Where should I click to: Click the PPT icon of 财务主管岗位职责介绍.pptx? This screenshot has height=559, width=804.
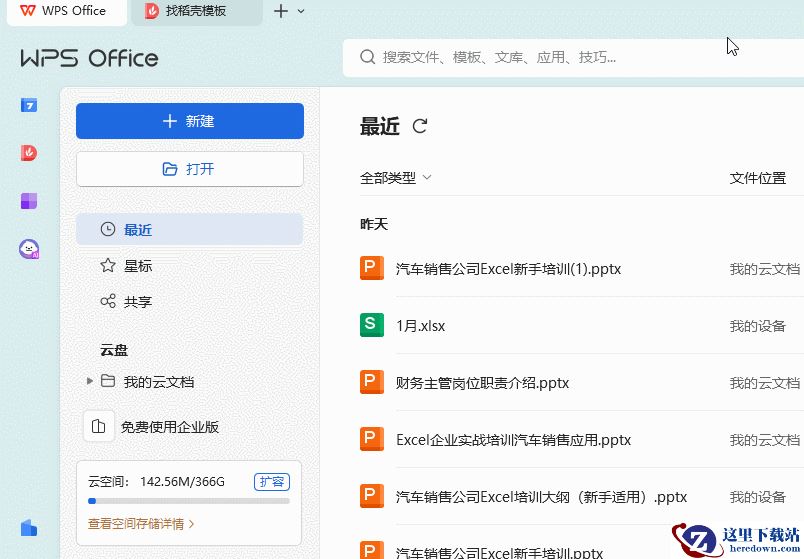coord(372,382)
